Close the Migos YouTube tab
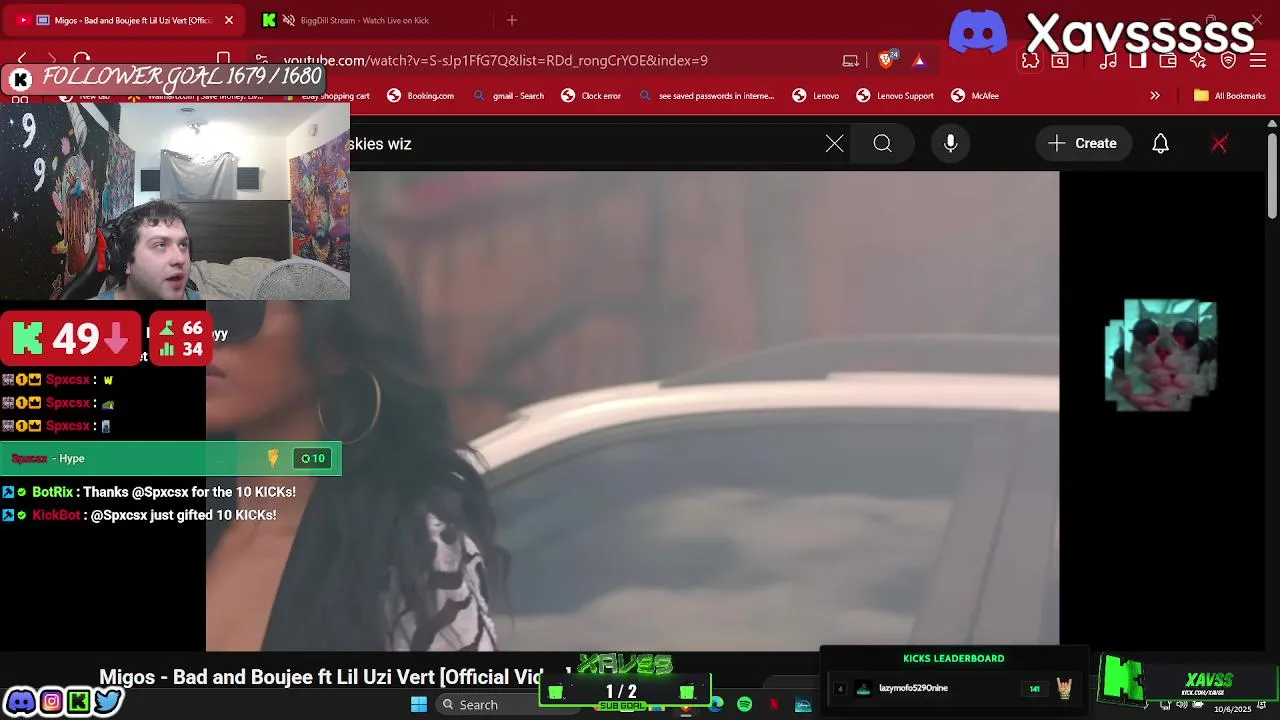 click(x=229, y=20)
